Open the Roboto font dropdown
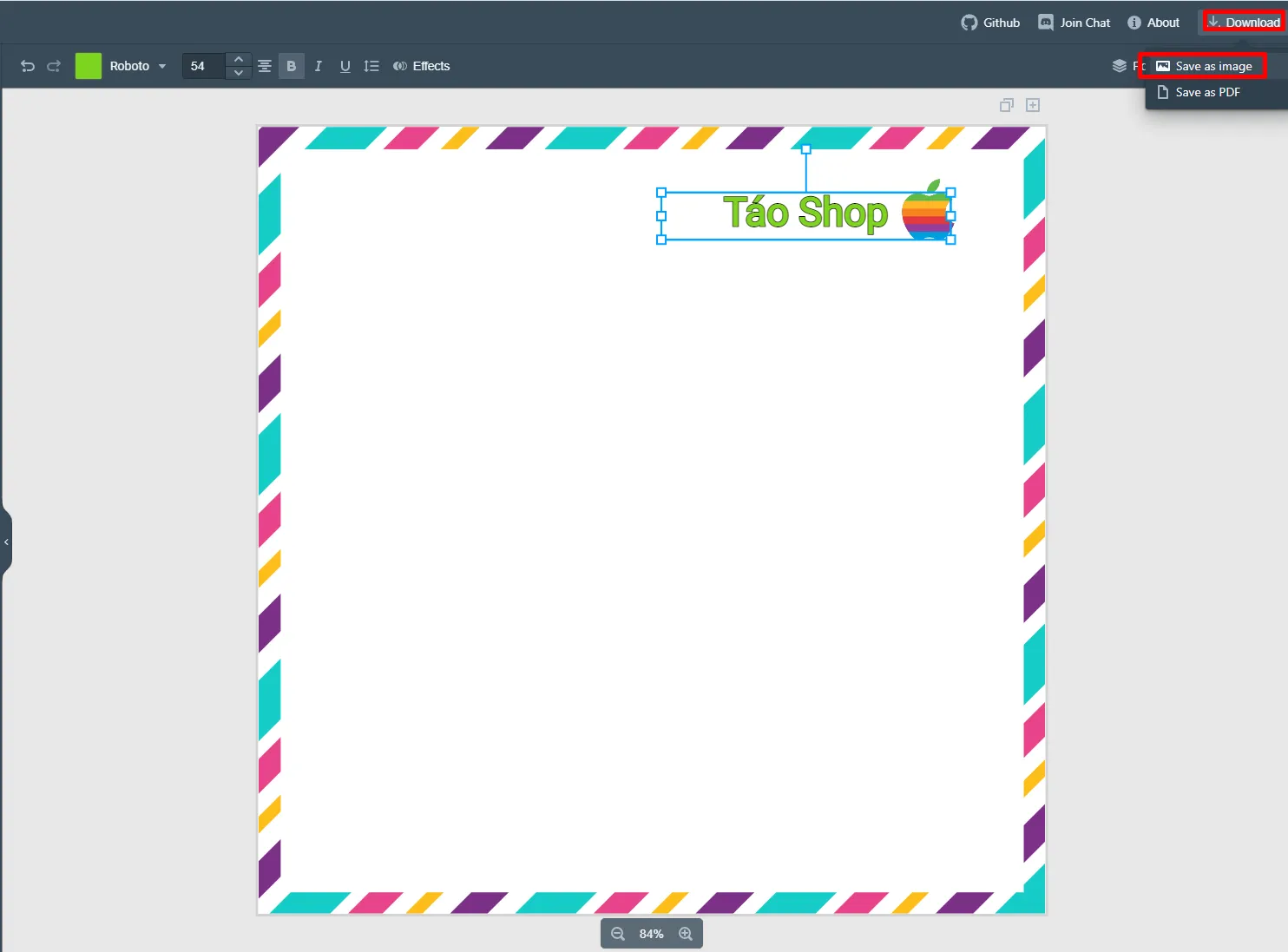 (138, 66)
